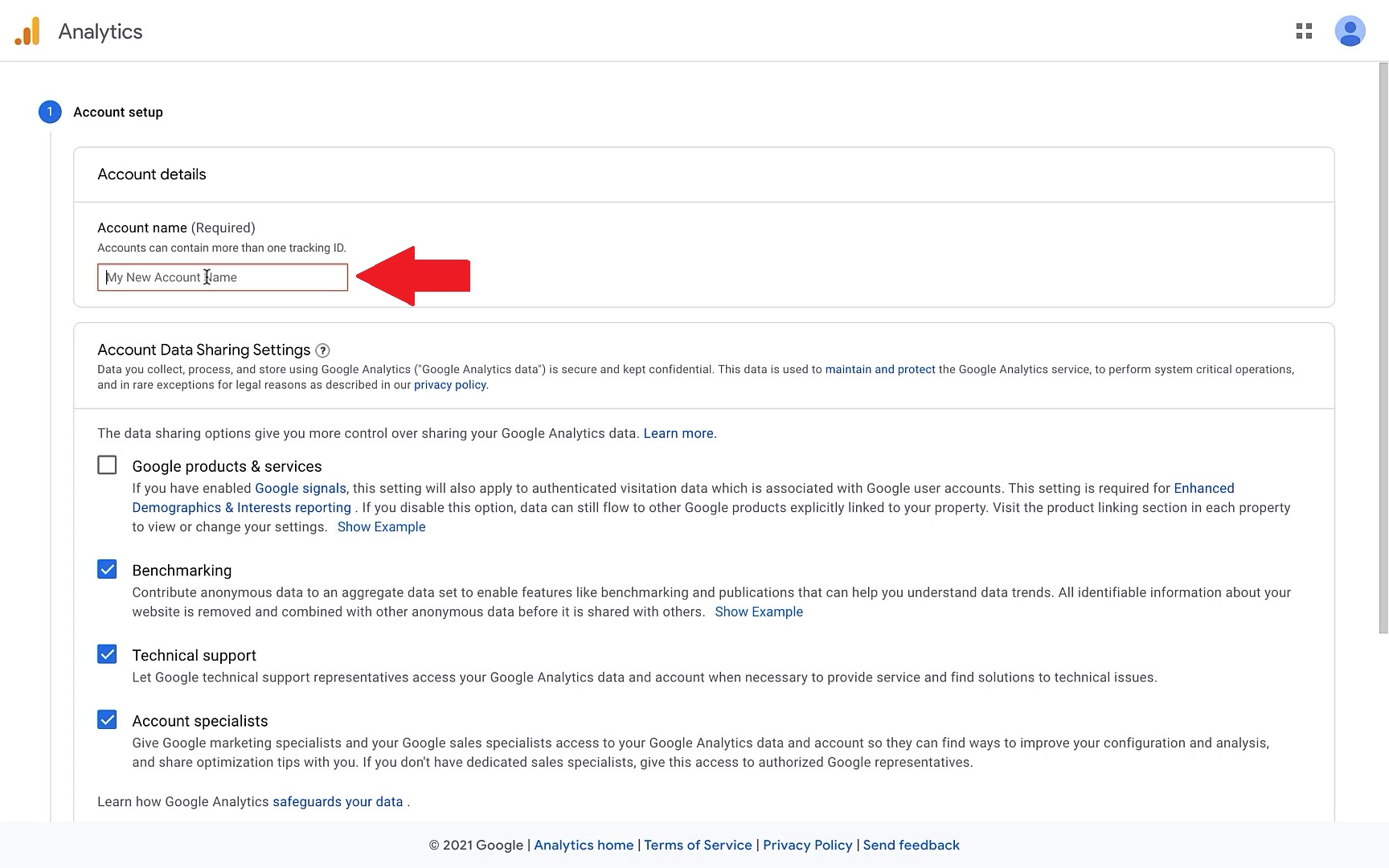Open the user account avatar
The image size is (1389, 868).
coord(1350,31)
